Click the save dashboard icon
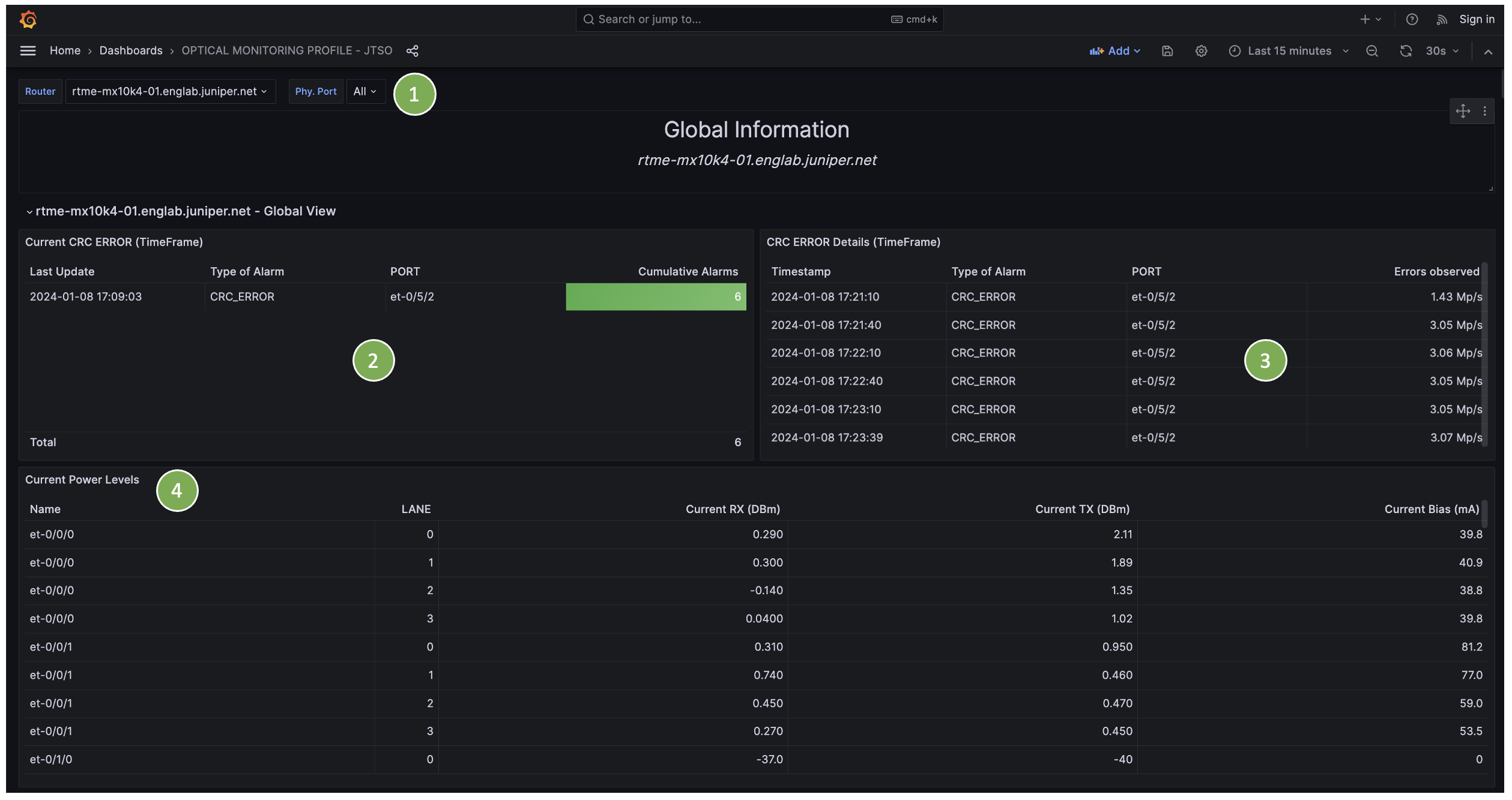The height and width of the screenshot is (800, 1512). click(1167, 51)
